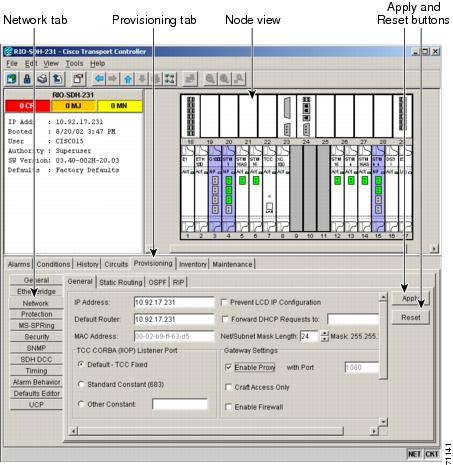Click the settings panel scroll up arrow
Viewport: 453px width, 465px height.
[383, 297]
